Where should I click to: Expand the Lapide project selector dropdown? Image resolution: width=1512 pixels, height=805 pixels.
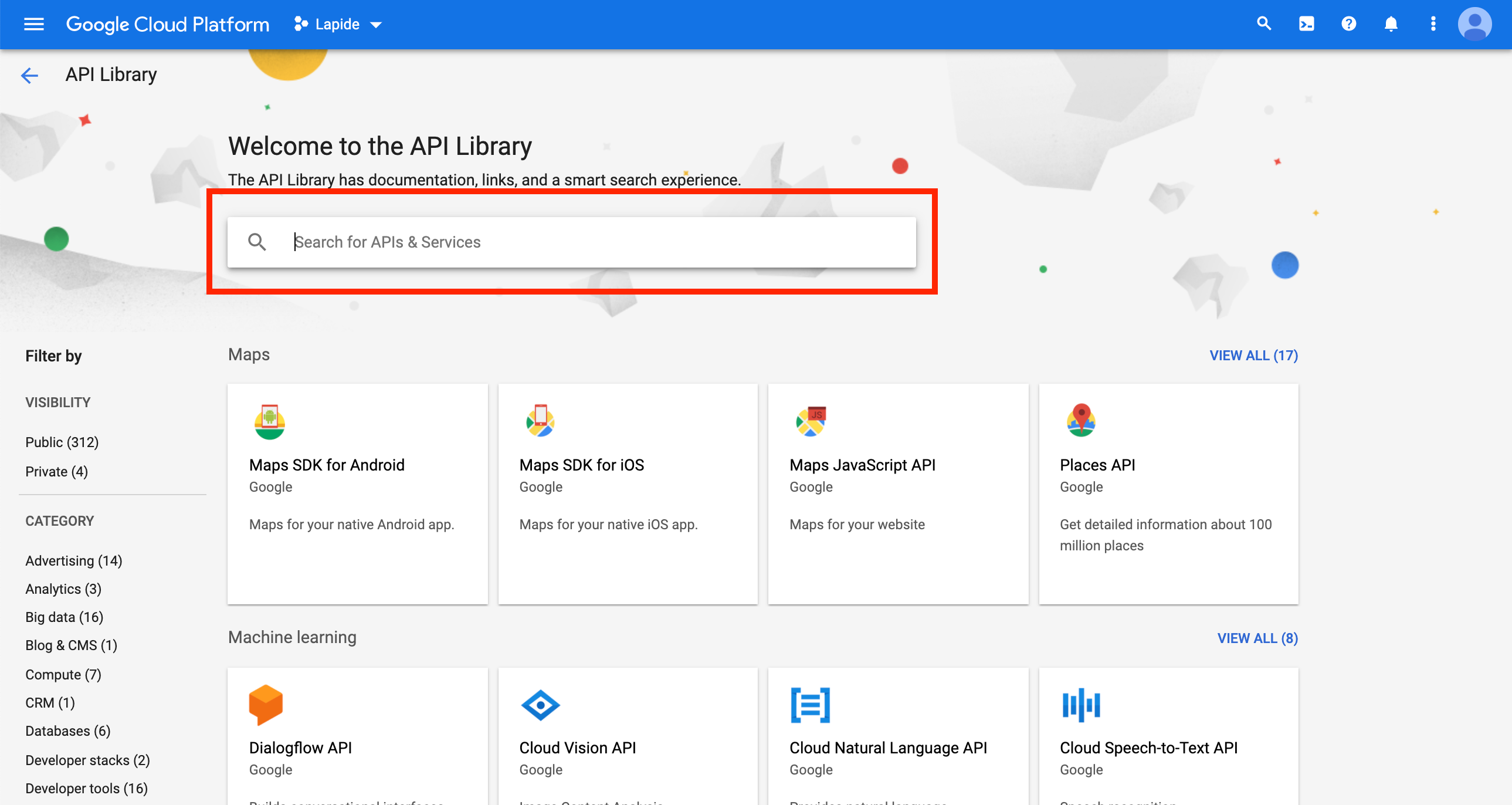(338, 24)
